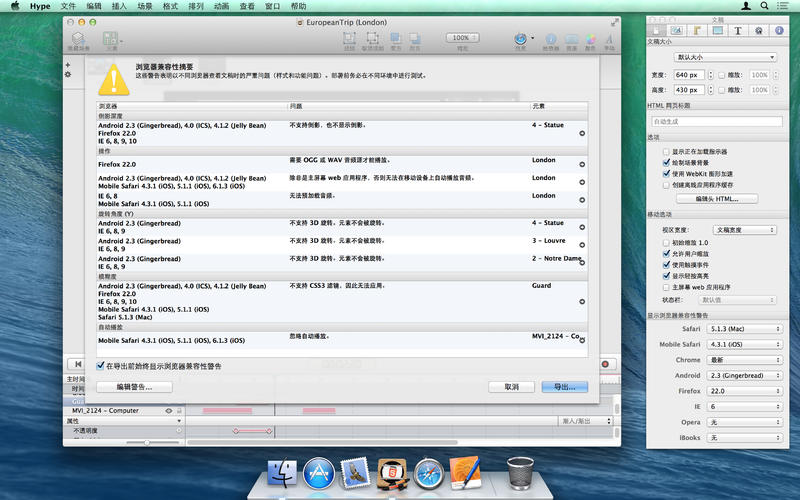Screen dimensions: 800x500
Task: Open the 插入 (Insert) menu
Action: 120,6
